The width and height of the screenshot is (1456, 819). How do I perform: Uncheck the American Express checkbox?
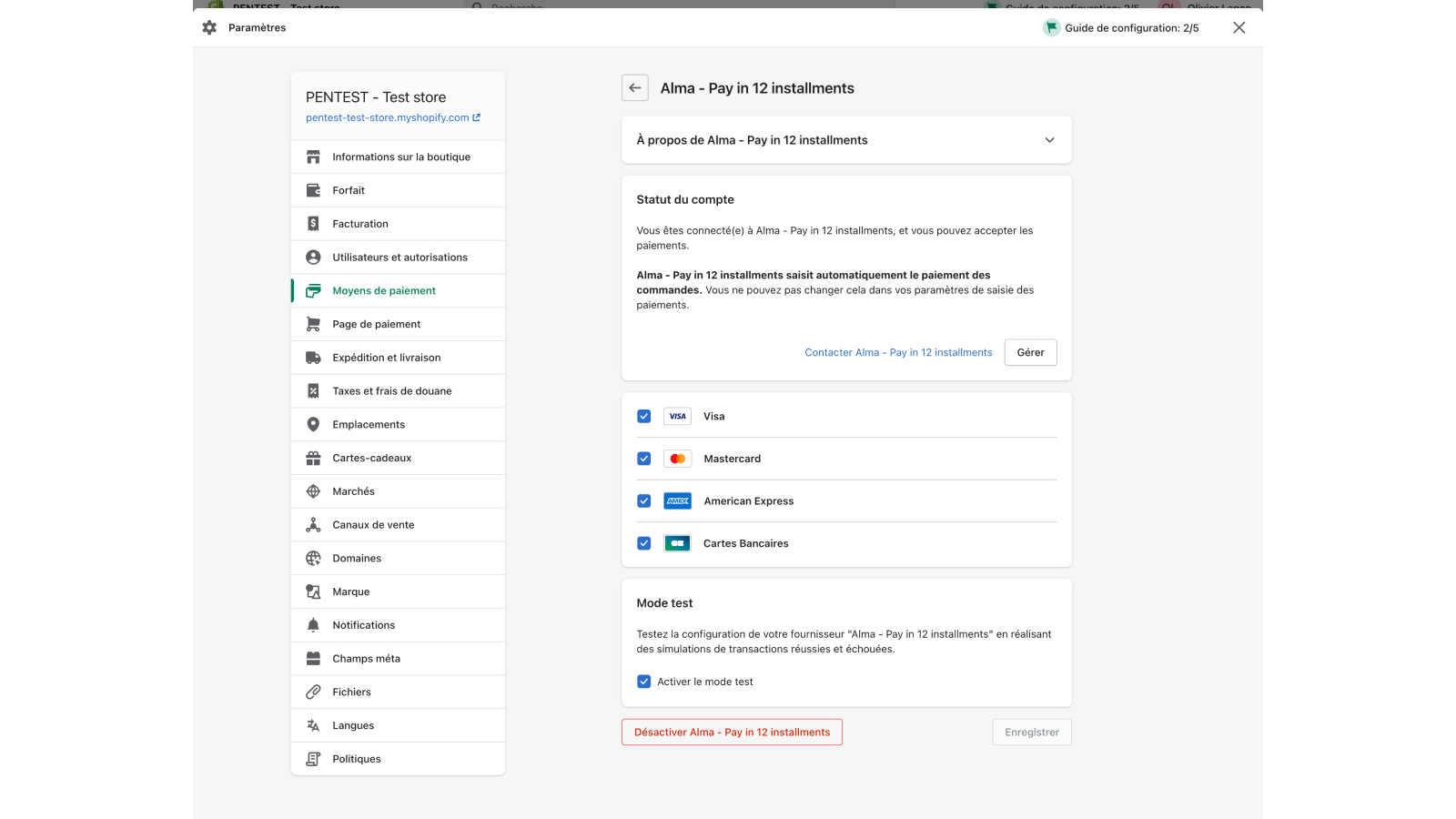644,500
